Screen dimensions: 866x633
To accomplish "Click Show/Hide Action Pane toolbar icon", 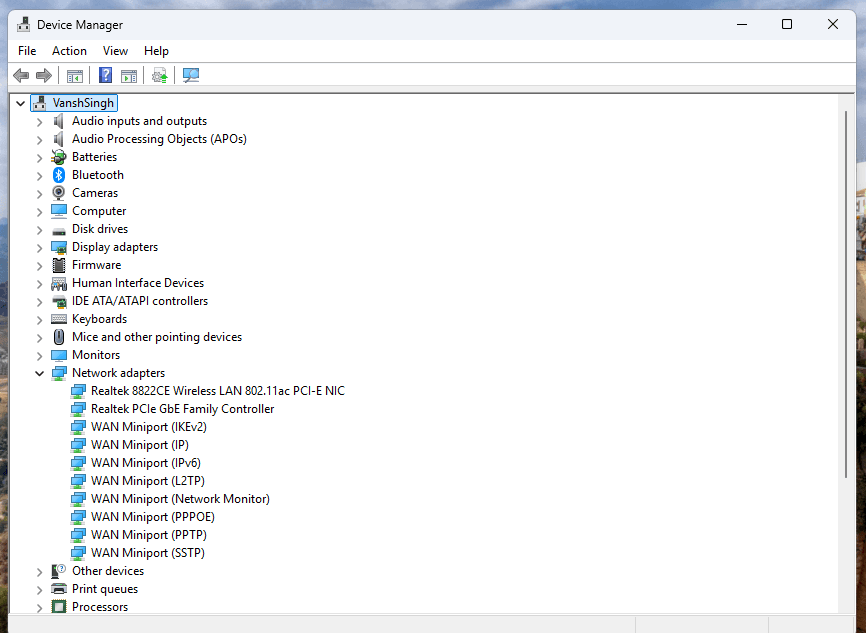I will click(x=129, y=75).
